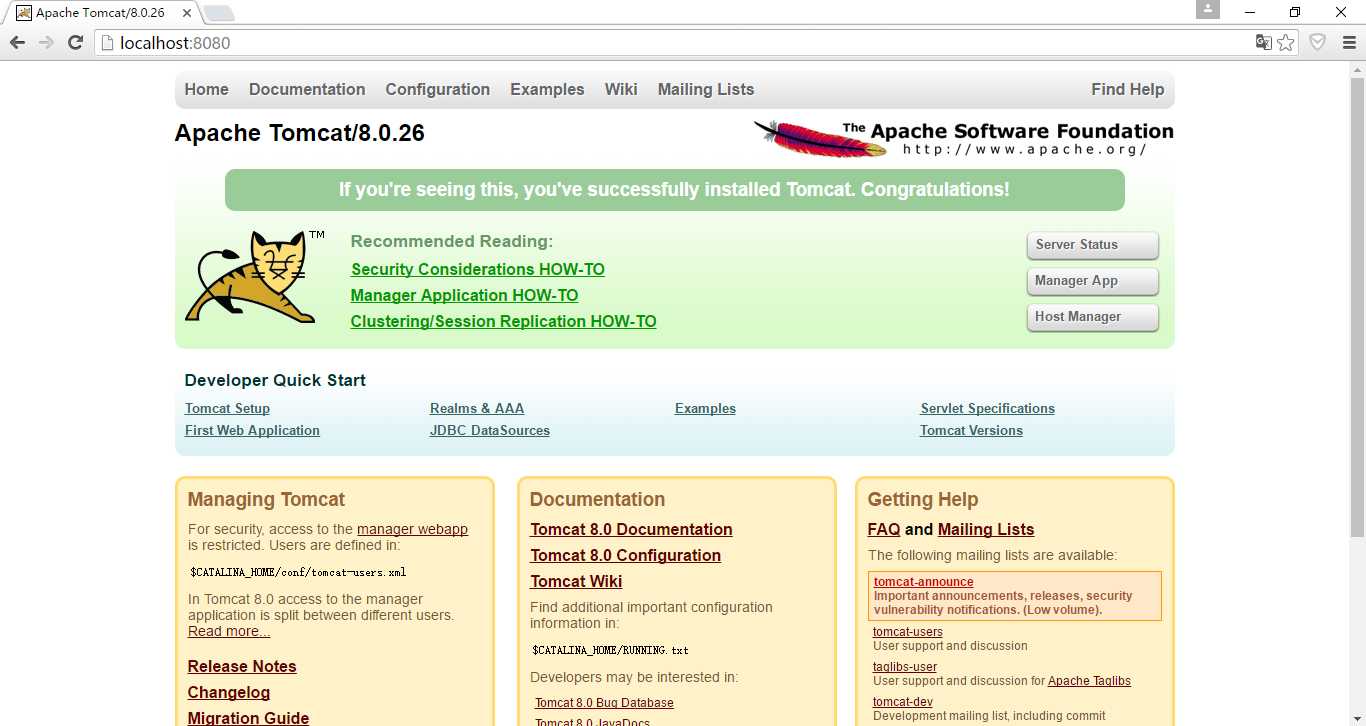Screen dimensions: 1366x726
Task: Click the Tomcat cat logo
Action: tap(255, 277)
